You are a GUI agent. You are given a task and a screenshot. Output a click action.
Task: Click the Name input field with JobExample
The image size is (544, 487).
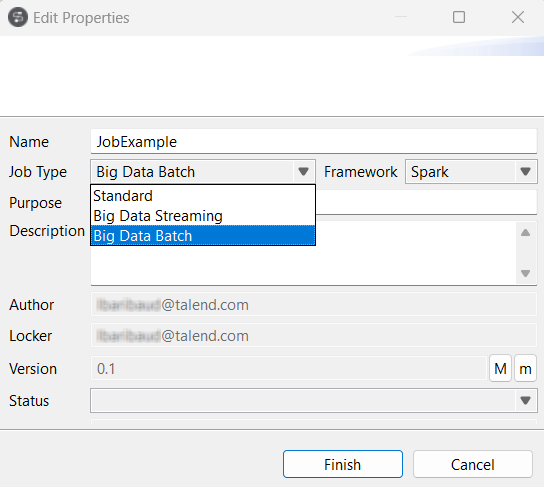click(x=314, y=142)
